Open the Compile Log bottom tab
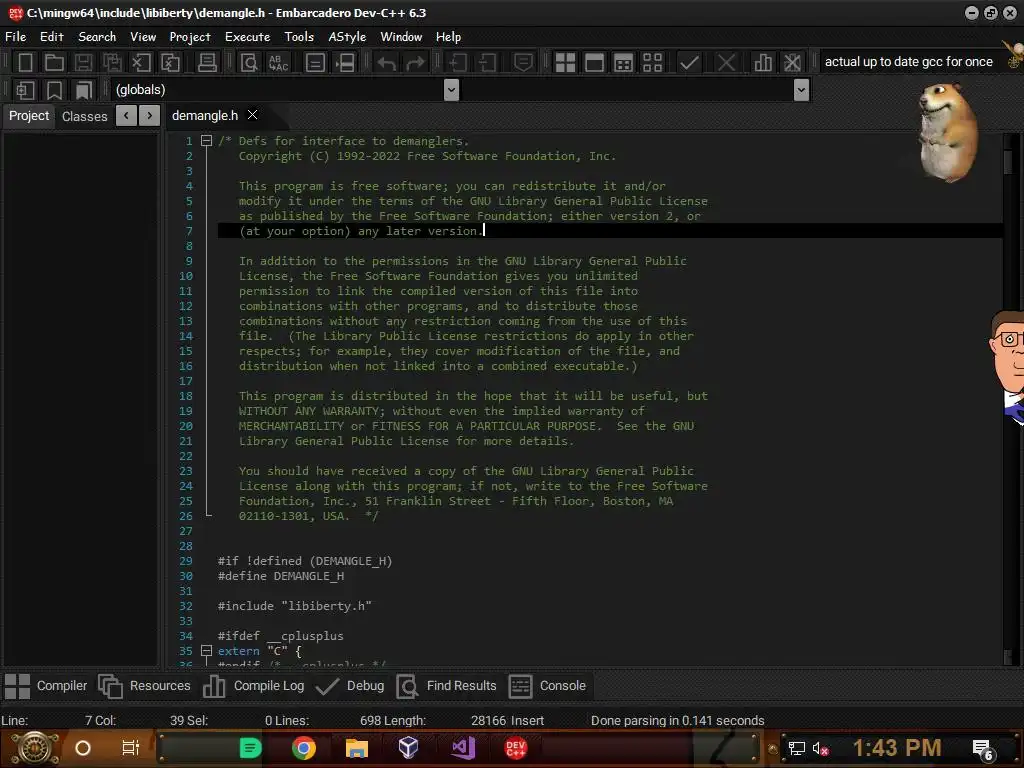 (253, 686)
